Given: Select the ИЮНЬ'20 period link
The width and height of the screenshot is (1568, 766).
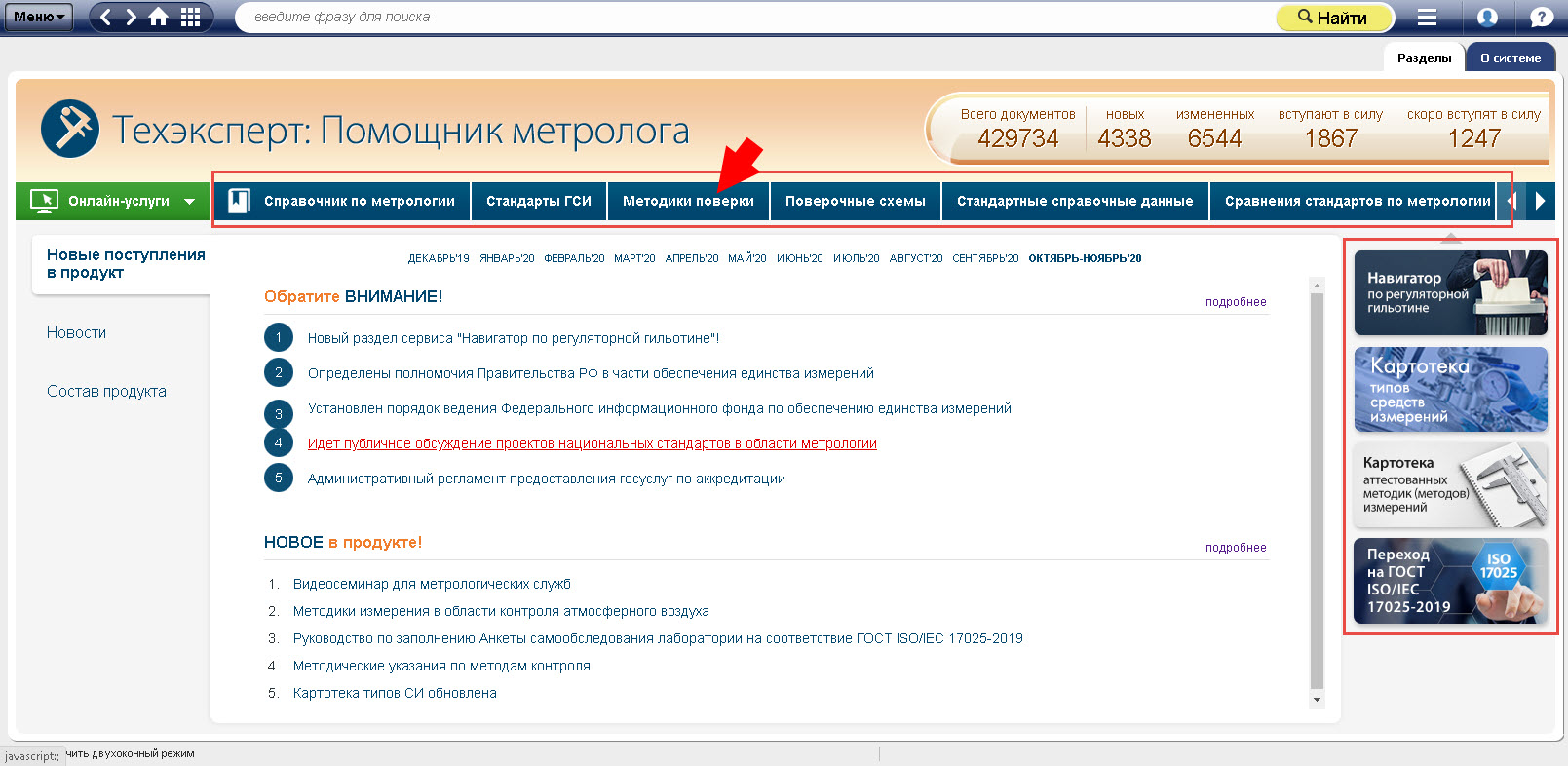Looking at the screenshot, I should click(x=800, y=258).
